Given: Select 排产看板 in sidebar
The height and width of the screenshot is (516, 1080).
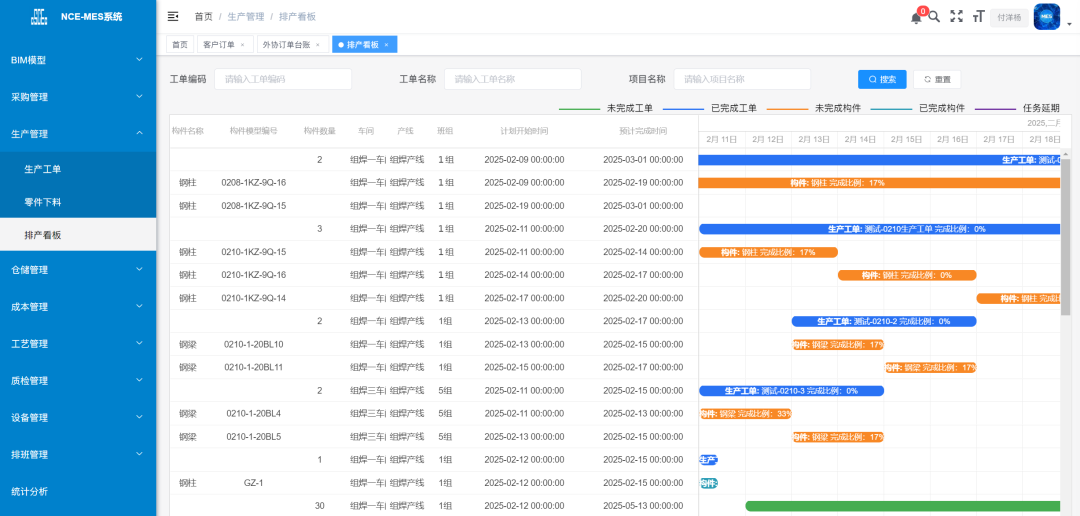Looking at the screenshot, I should click(x=78, y=235).
